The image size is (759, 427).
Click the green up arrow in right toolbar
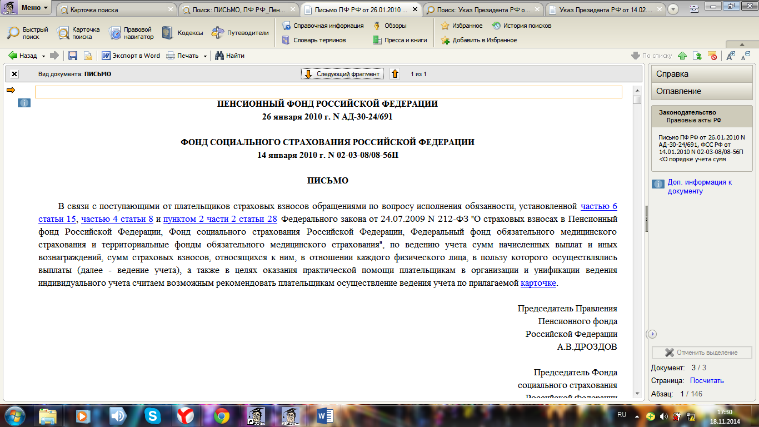coord(683,56)
